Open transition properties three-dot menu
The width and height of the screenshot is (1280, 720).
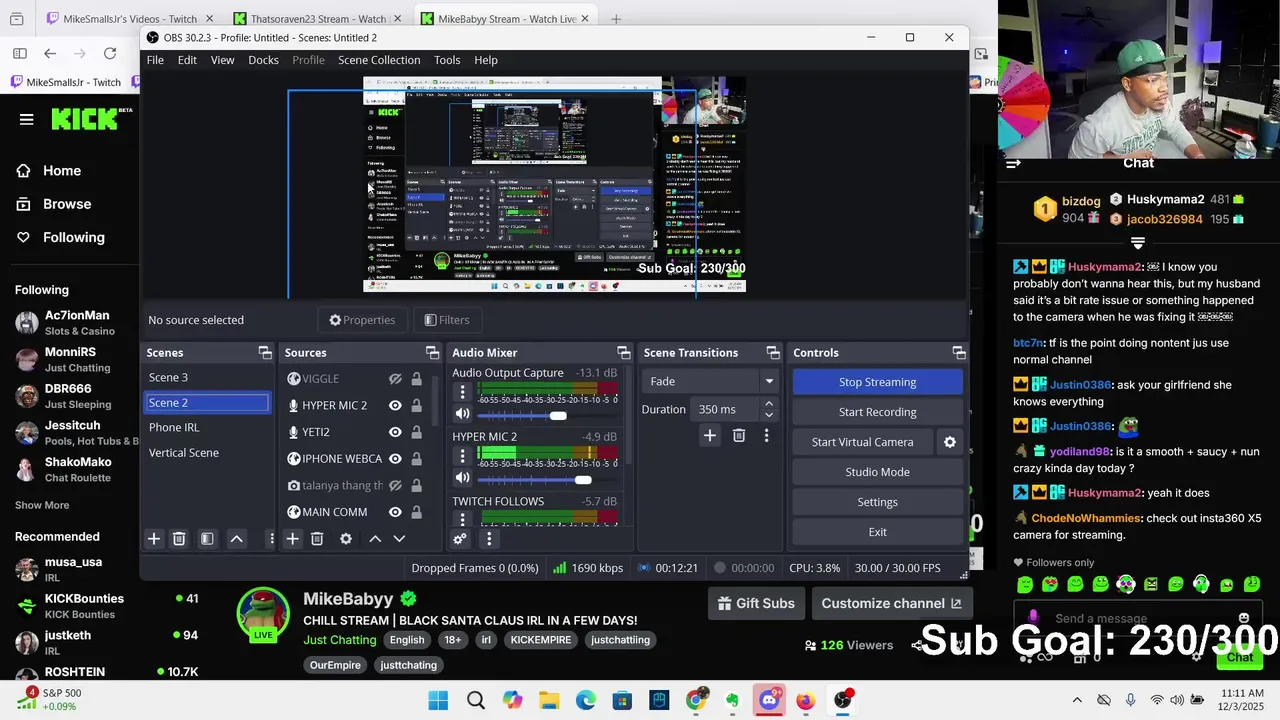point(767,436)
